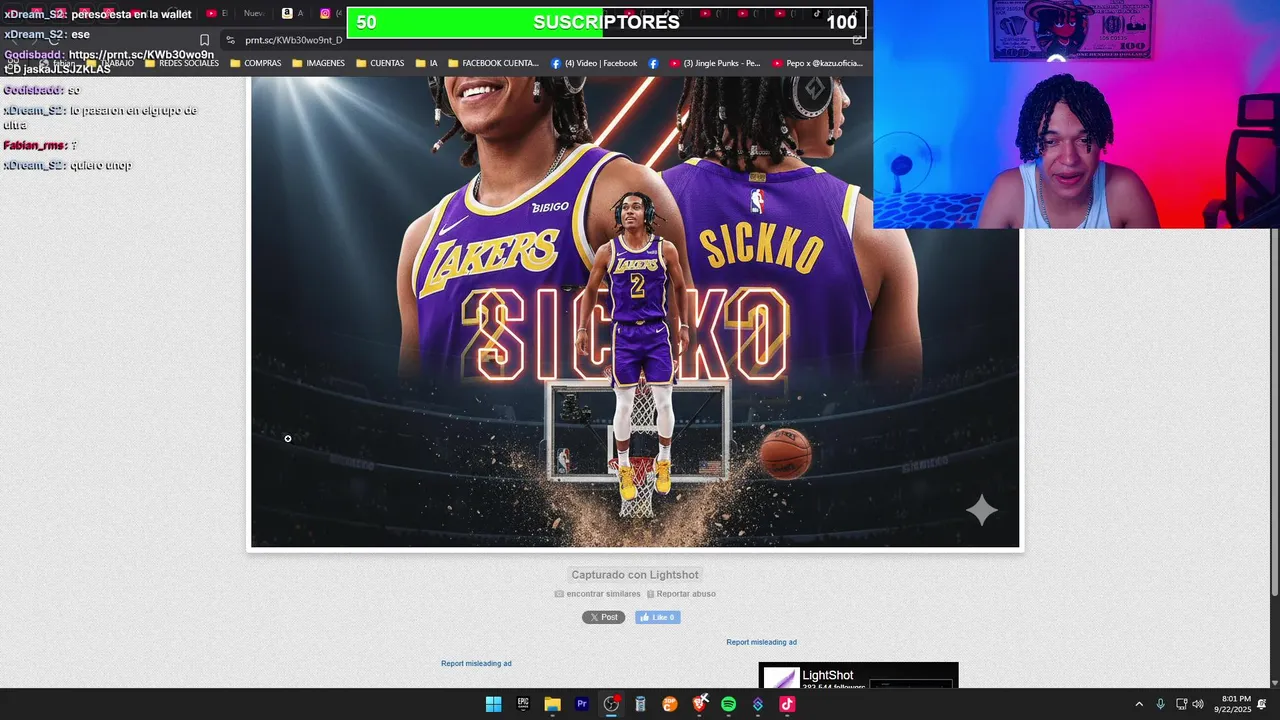Image resolution: width=1280 pixels, height=720 pixels.
Task: Open the notifications bell in taskbar
Action: 1262,704
